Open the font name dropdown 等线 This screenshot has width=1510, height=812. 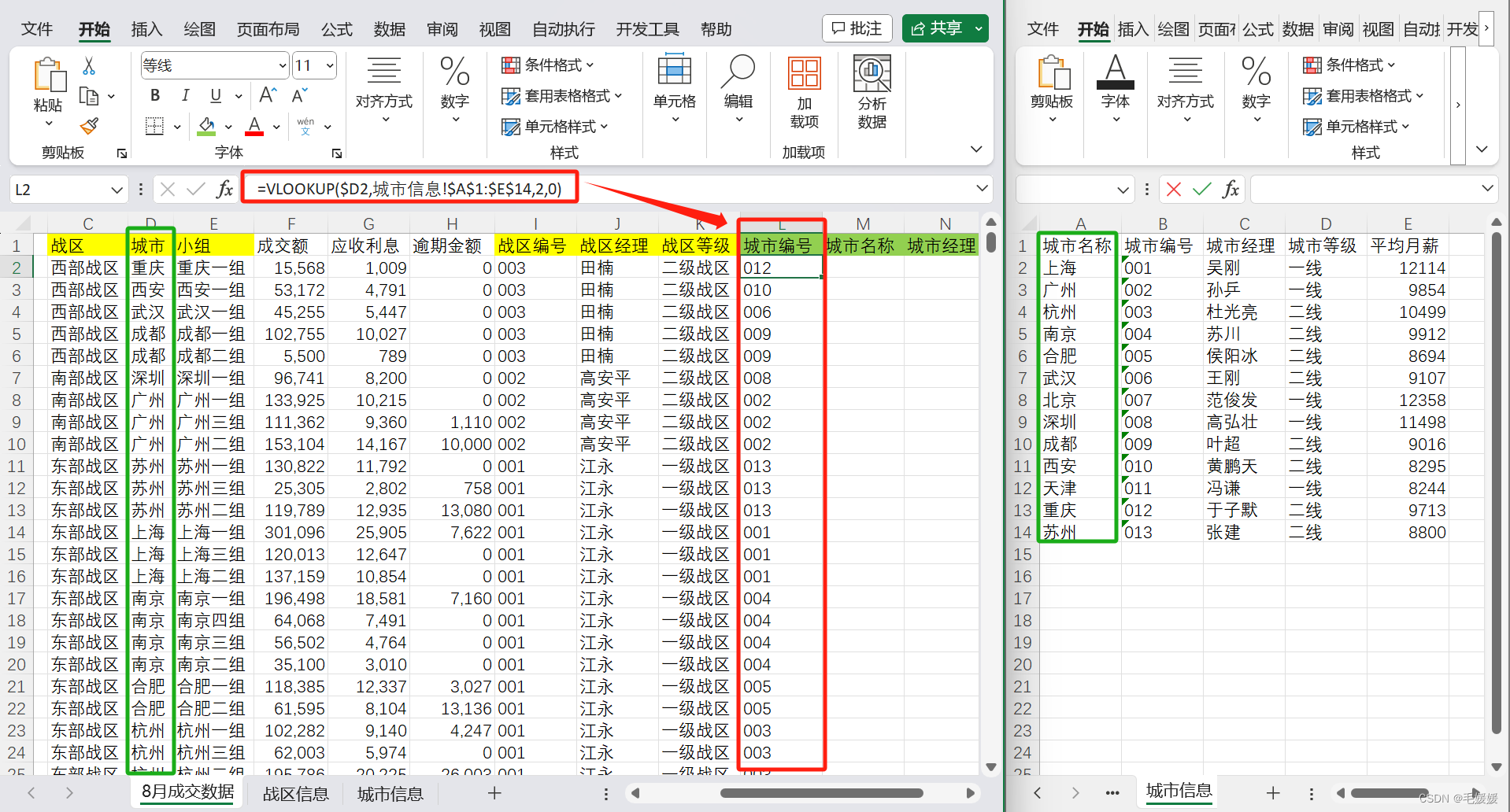pyautogui.click(x=283, y=65)
